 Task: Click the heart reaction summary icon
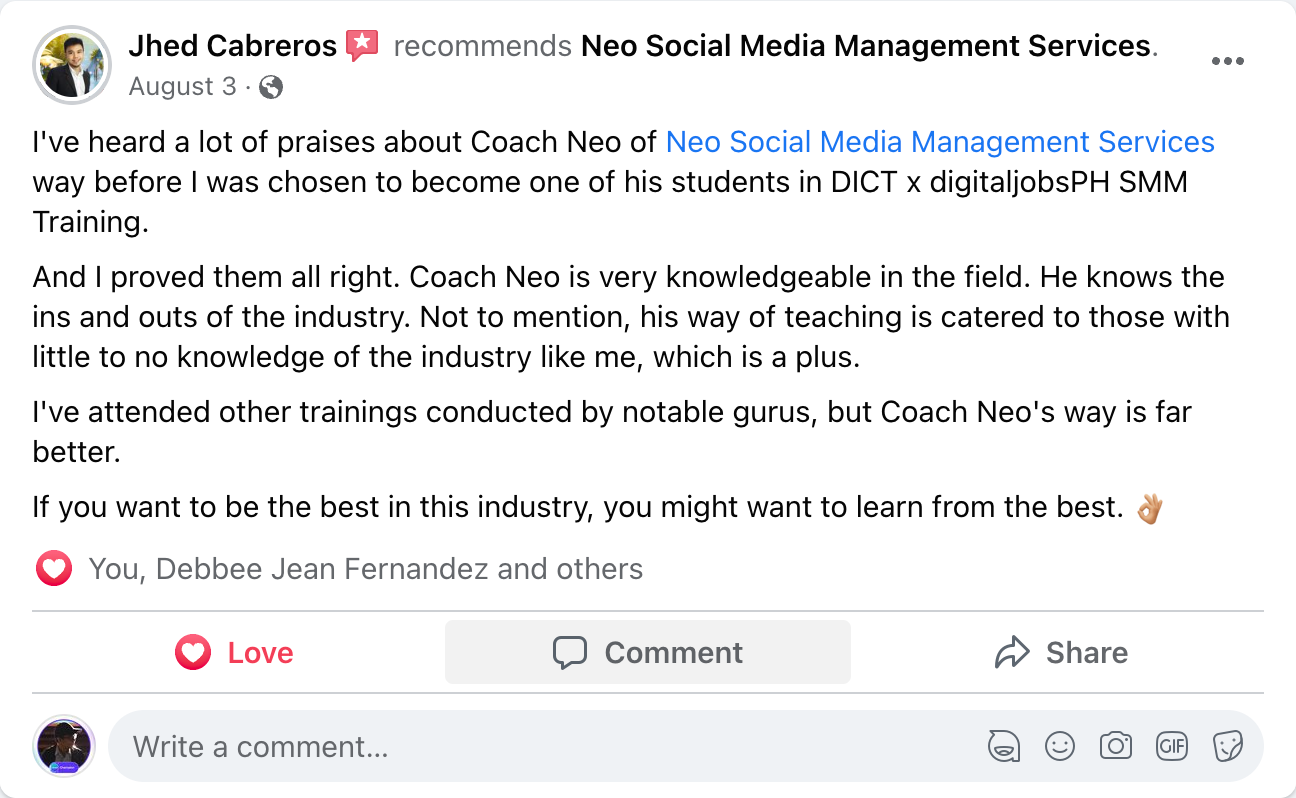54,570
